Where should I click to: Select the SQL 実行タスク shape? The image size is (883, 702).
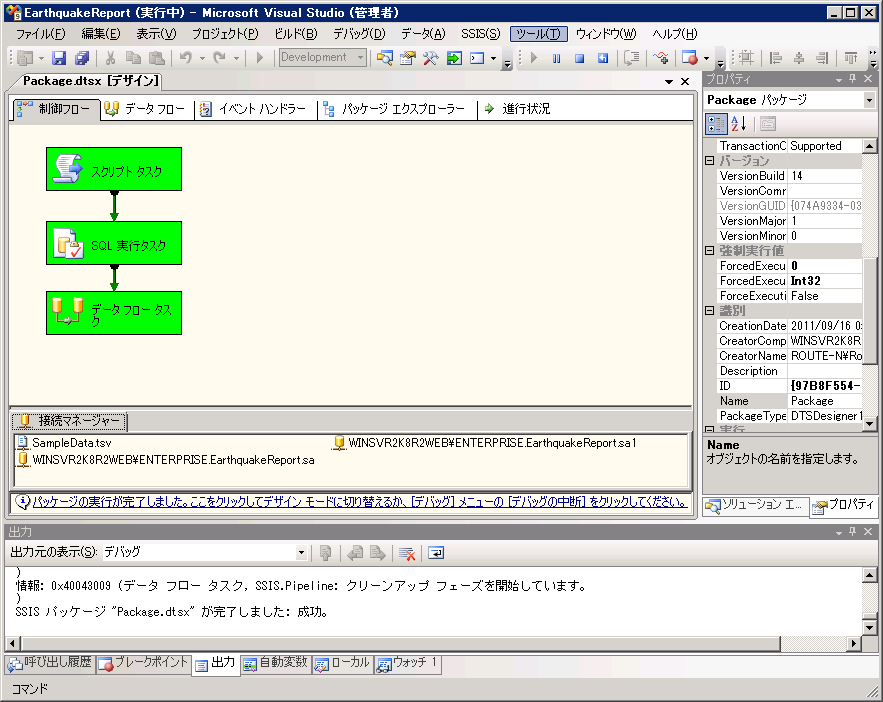113,243
